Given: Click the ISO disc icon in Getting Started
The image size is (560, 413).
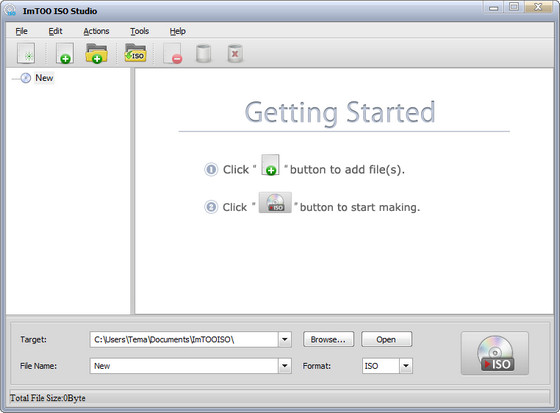Looking at the screenshot, I should tap(275, 203).
